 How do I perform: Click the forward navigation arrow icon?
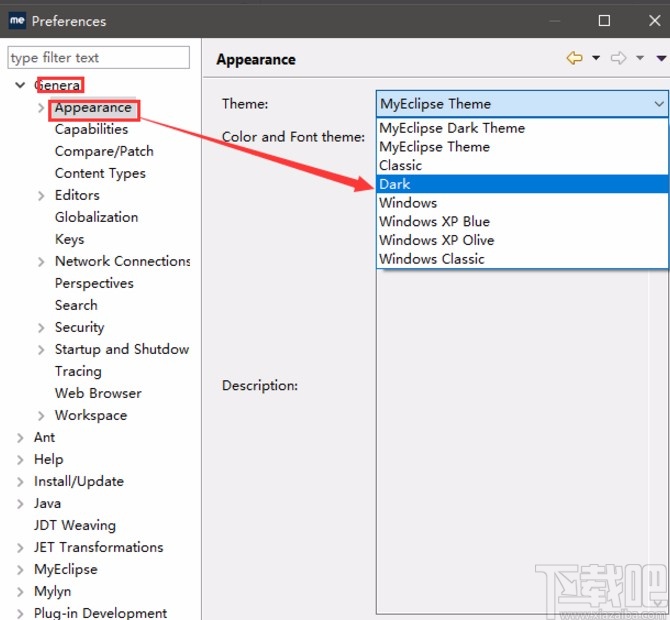pyautogui.click(x=618, y=58)
